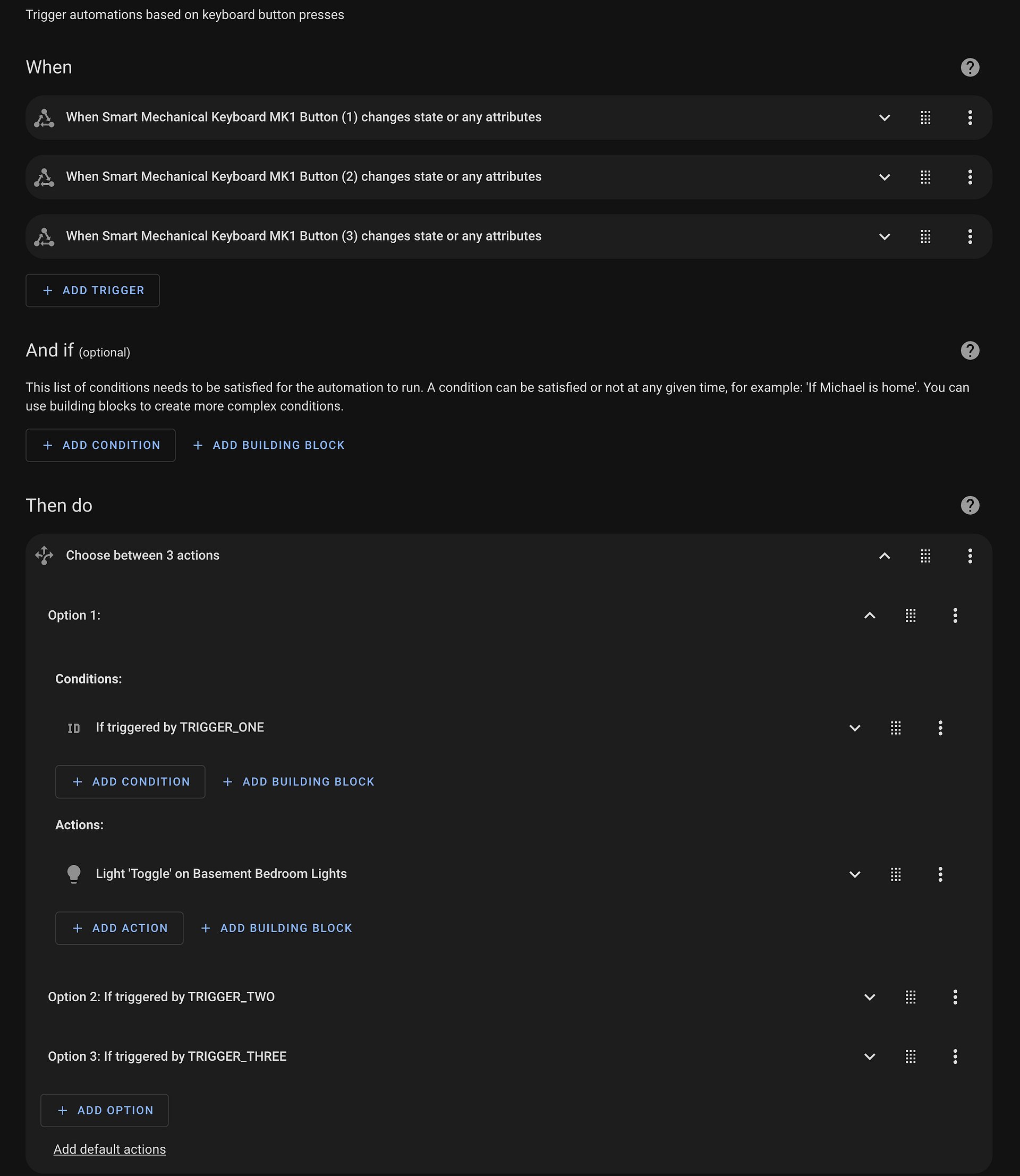Open help for the When section
Screen dimensions: 1020x1176
[x=970, y=67]
